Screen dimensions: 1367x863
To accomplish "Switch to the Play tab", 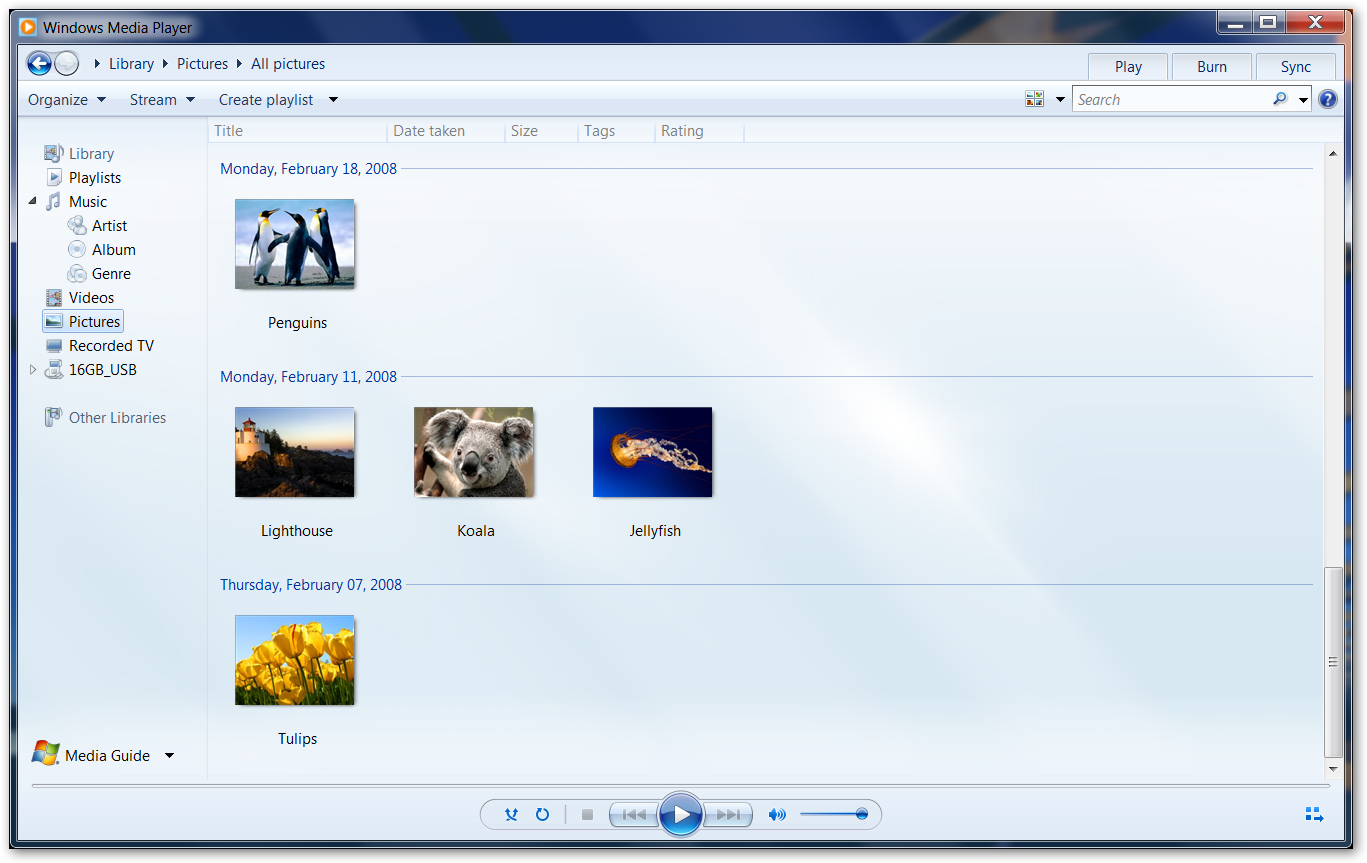I will click(1128, 67).
